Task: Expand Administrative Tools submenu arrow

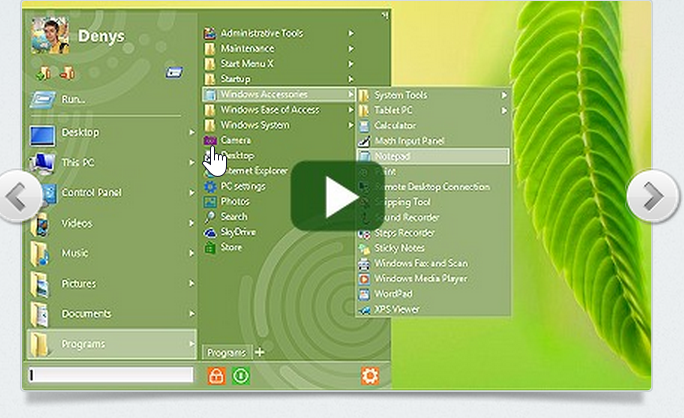Action: 351,33
